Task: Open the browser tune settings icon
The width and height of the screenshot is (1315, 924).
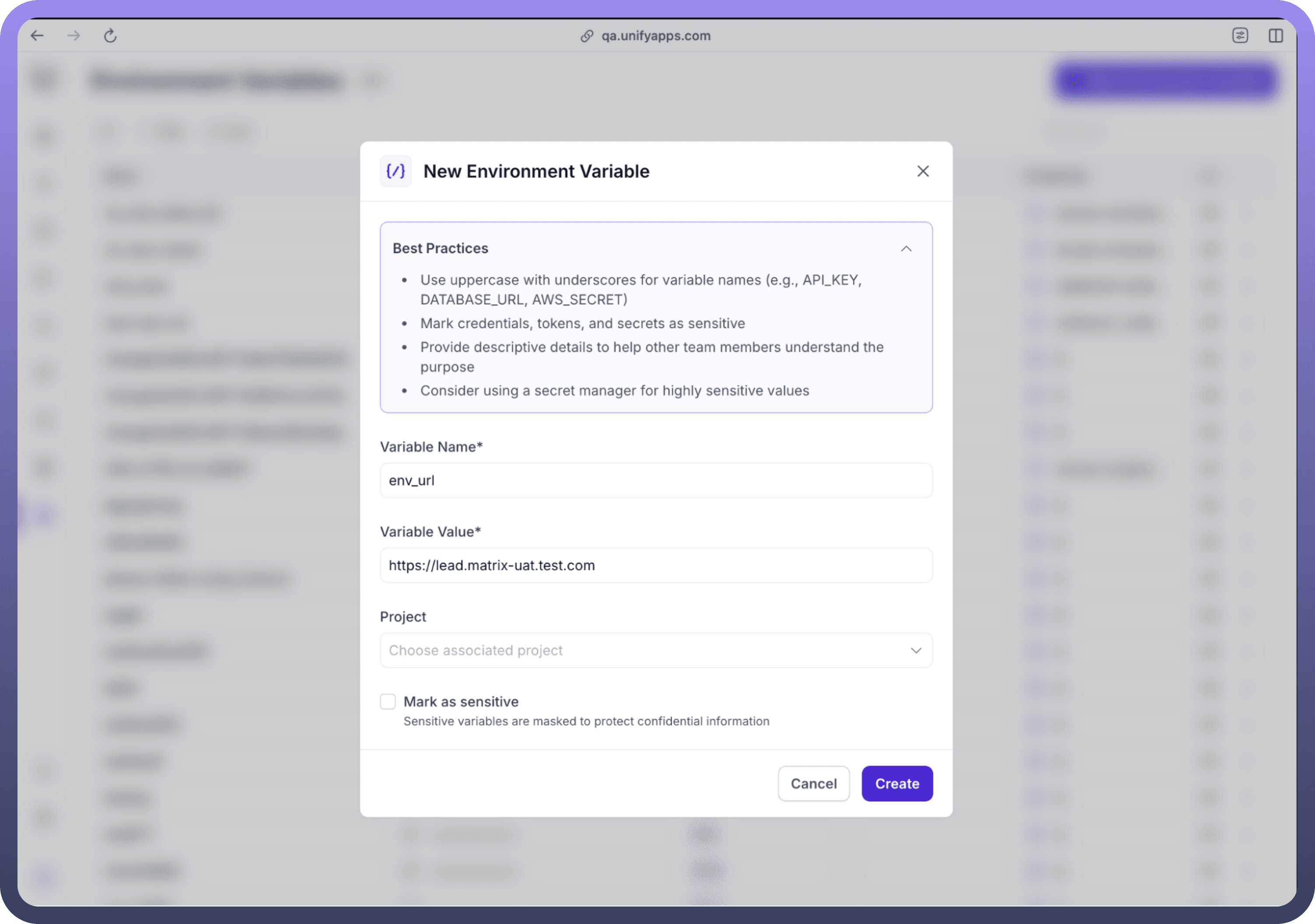Action: [1240, 35]
